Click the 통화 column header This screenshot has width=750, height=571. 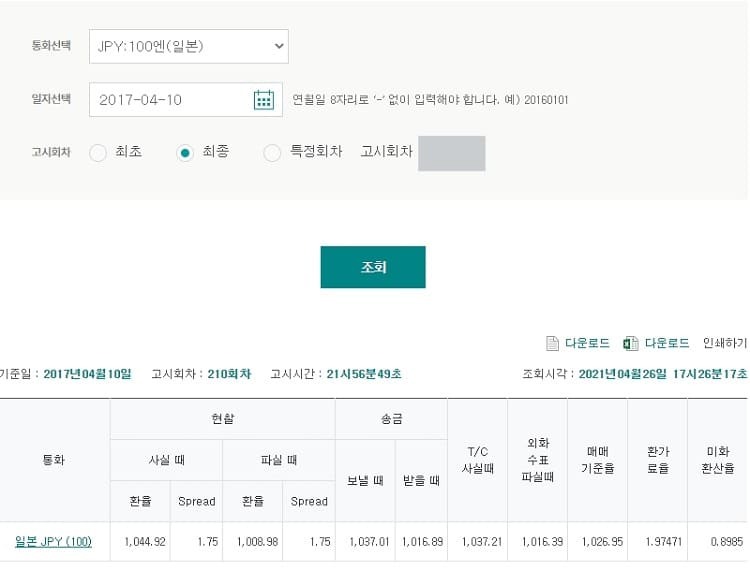(x=54, y=460)
